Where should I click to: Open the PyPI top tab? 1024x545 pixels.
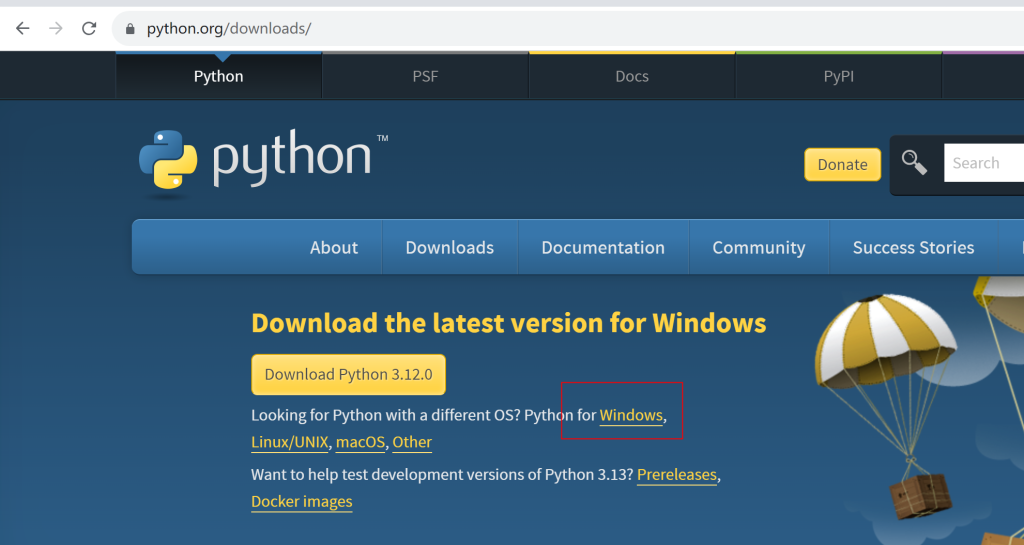pyautogui.click(x=839, y=76)
